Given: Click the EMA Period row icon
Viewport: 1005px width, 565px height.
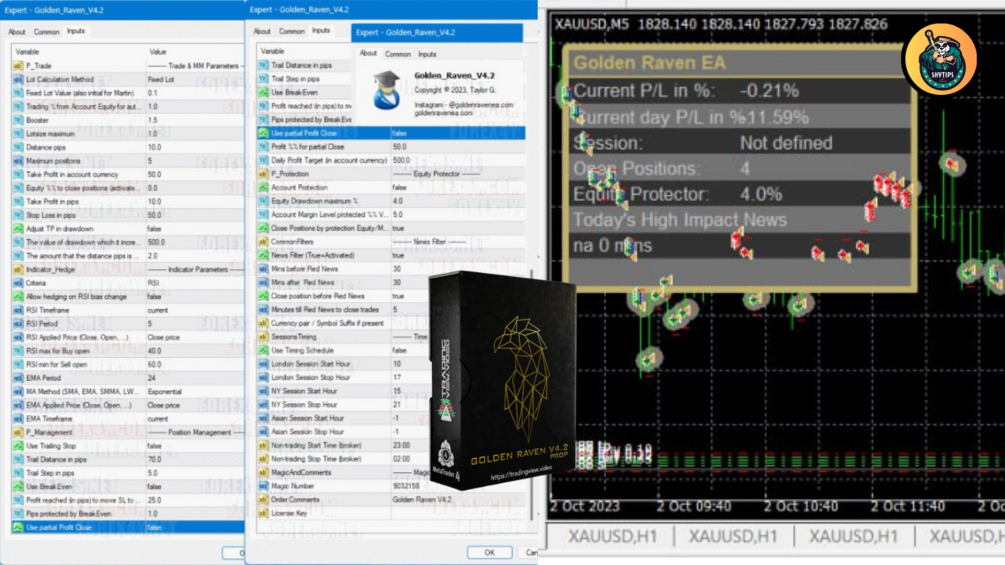Looking at the screenshot, I should [18, 378].
